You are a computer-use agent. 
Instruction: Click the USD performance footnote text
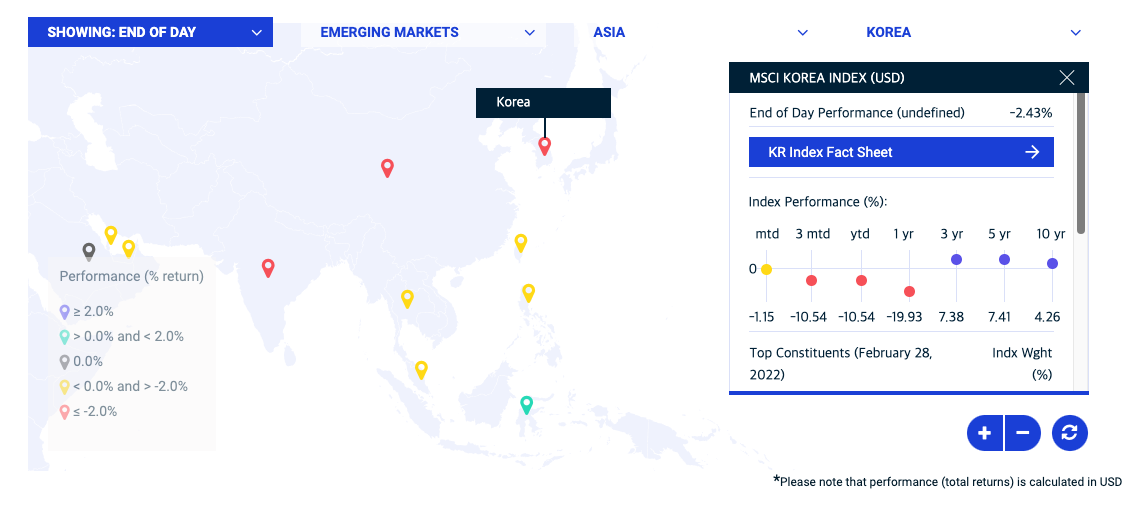[947, 481]
